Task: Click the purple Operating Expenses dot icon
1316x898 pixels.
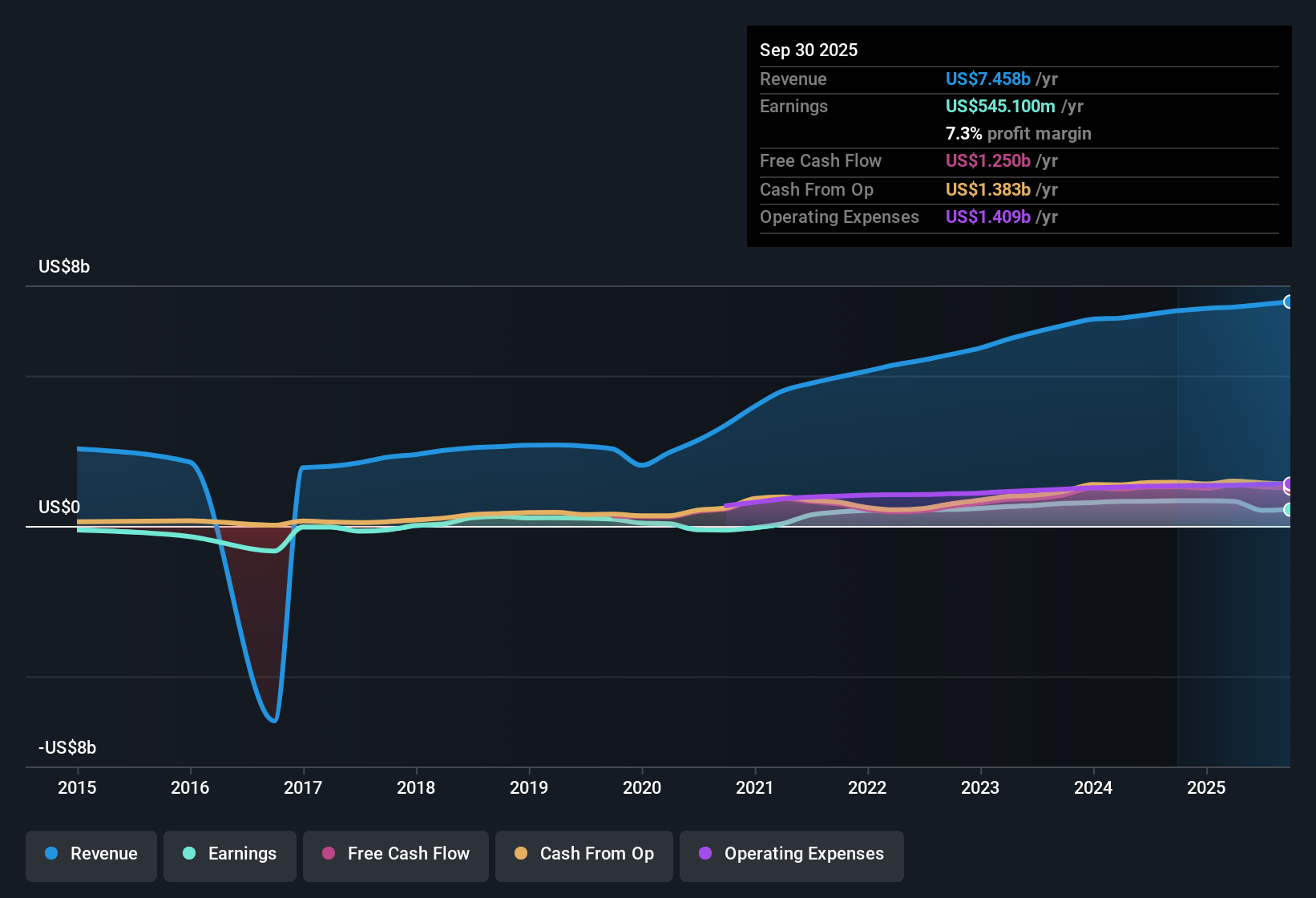Action: coord(705,854)
